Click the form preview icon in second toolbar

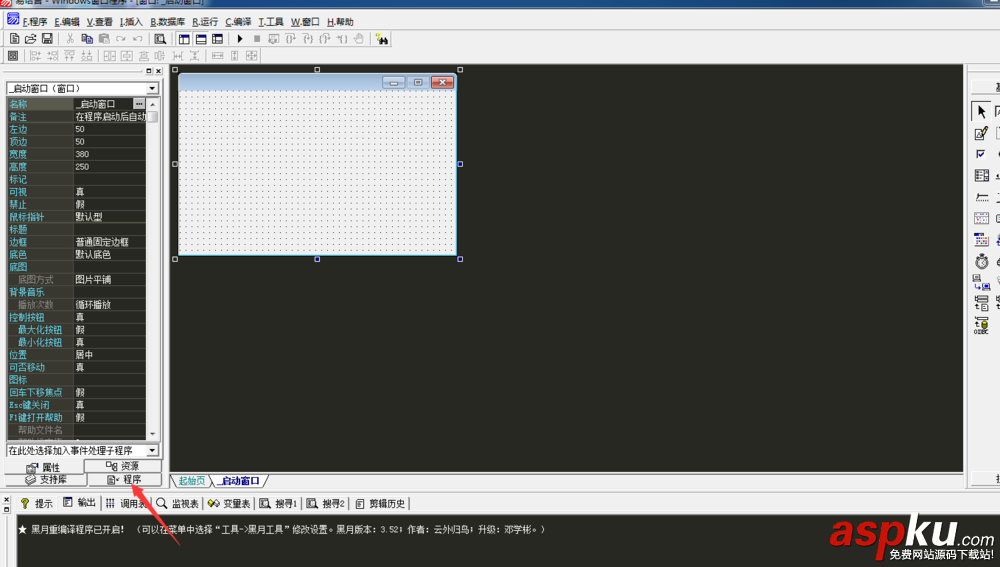click(13, 56)
